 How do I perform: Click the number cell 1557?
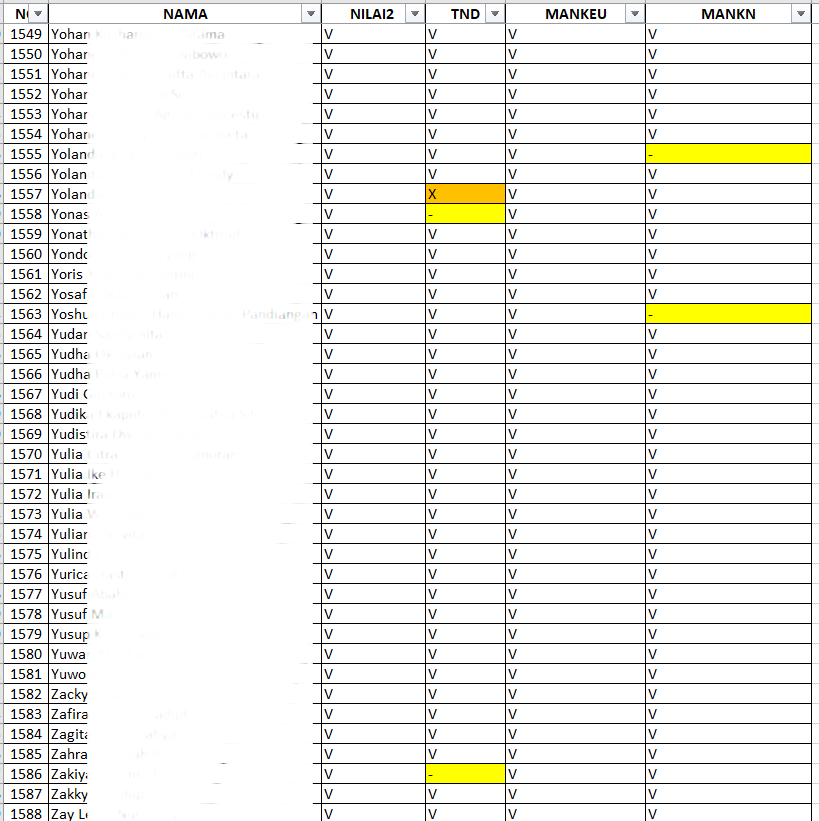26,194
